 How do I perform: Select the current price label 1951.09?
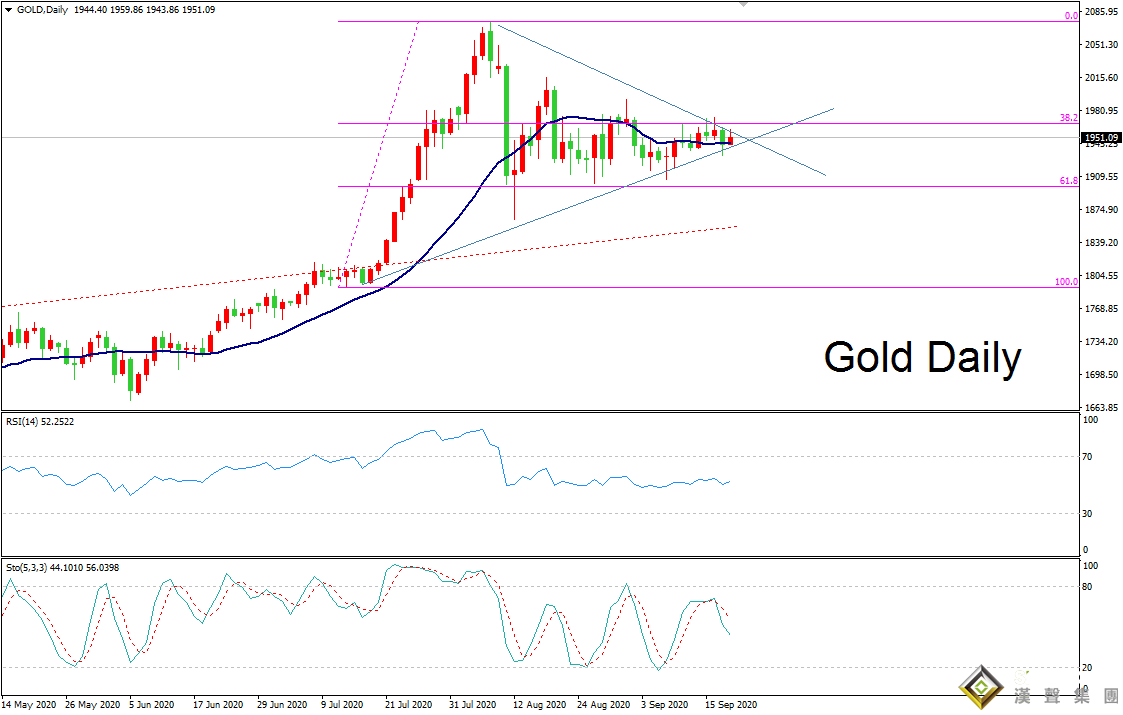(x=1100, y=137)
